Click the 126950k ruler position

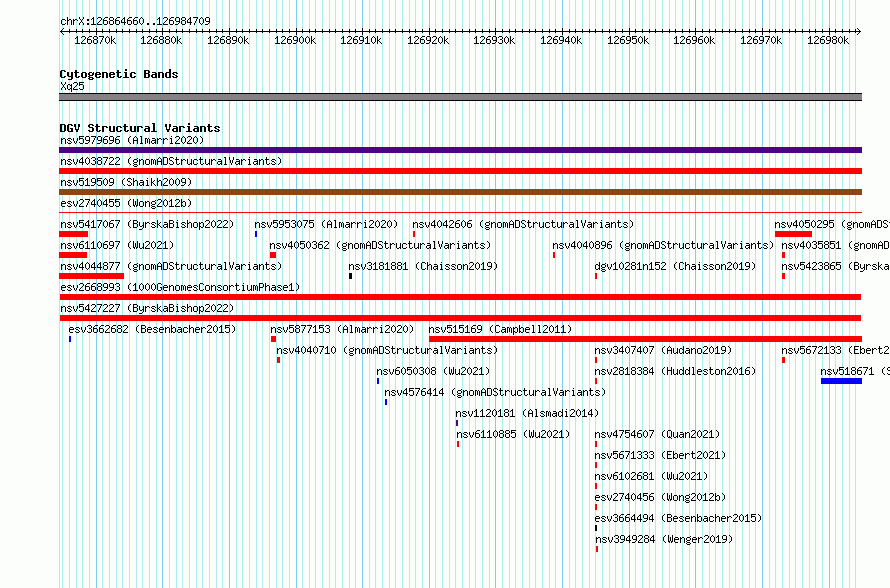tap(628, 40)
